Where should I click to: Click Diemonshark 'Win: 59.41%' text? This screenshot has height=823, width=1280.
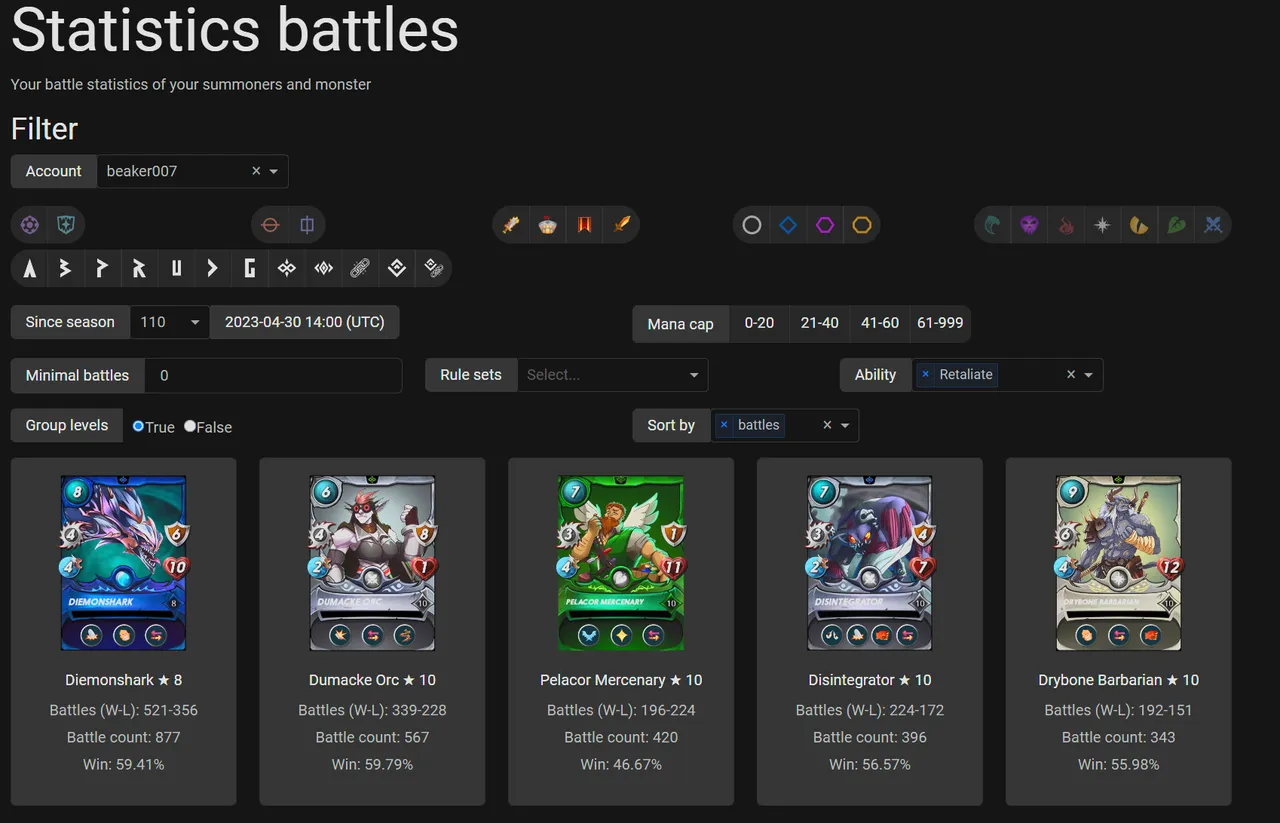click(x=124, y=764)
